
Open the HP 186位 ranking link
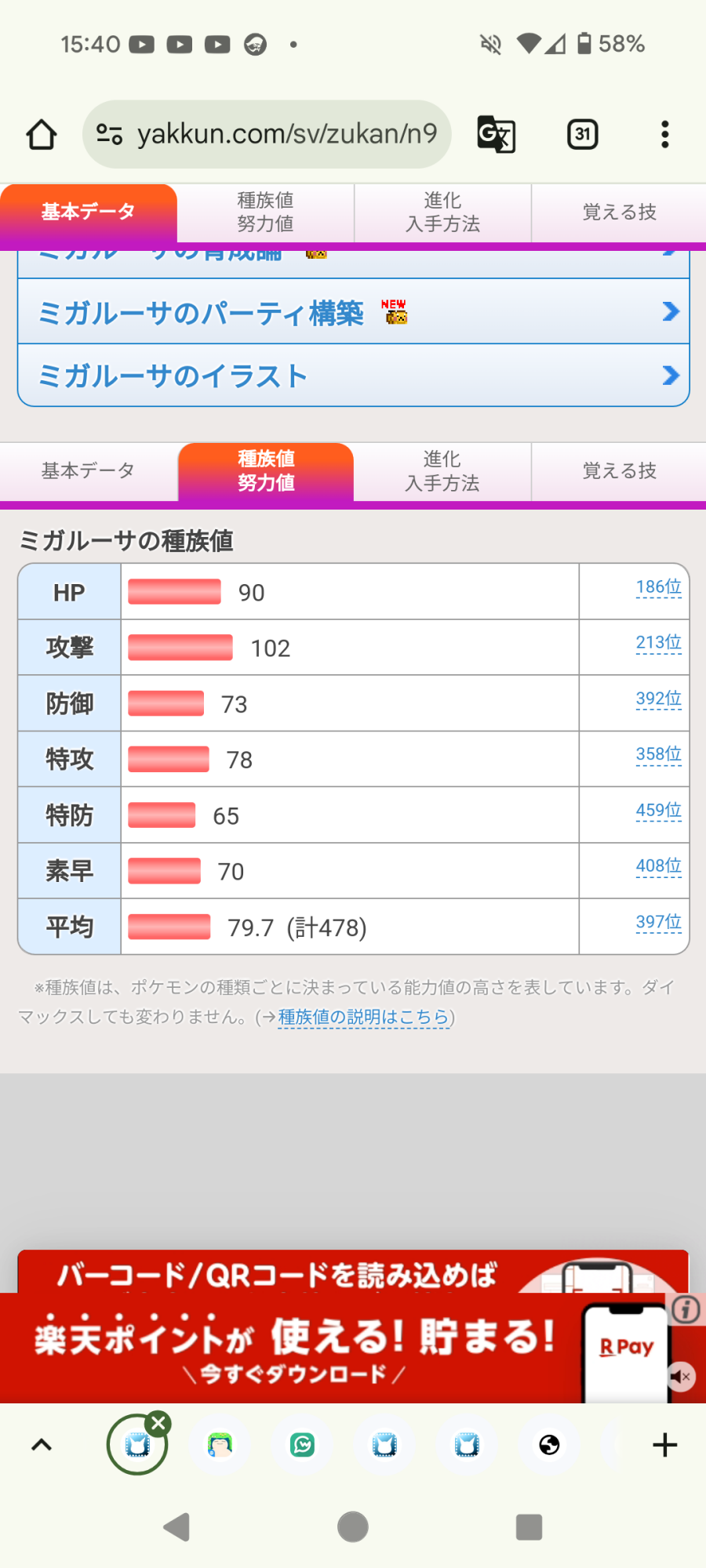(658, 587)
